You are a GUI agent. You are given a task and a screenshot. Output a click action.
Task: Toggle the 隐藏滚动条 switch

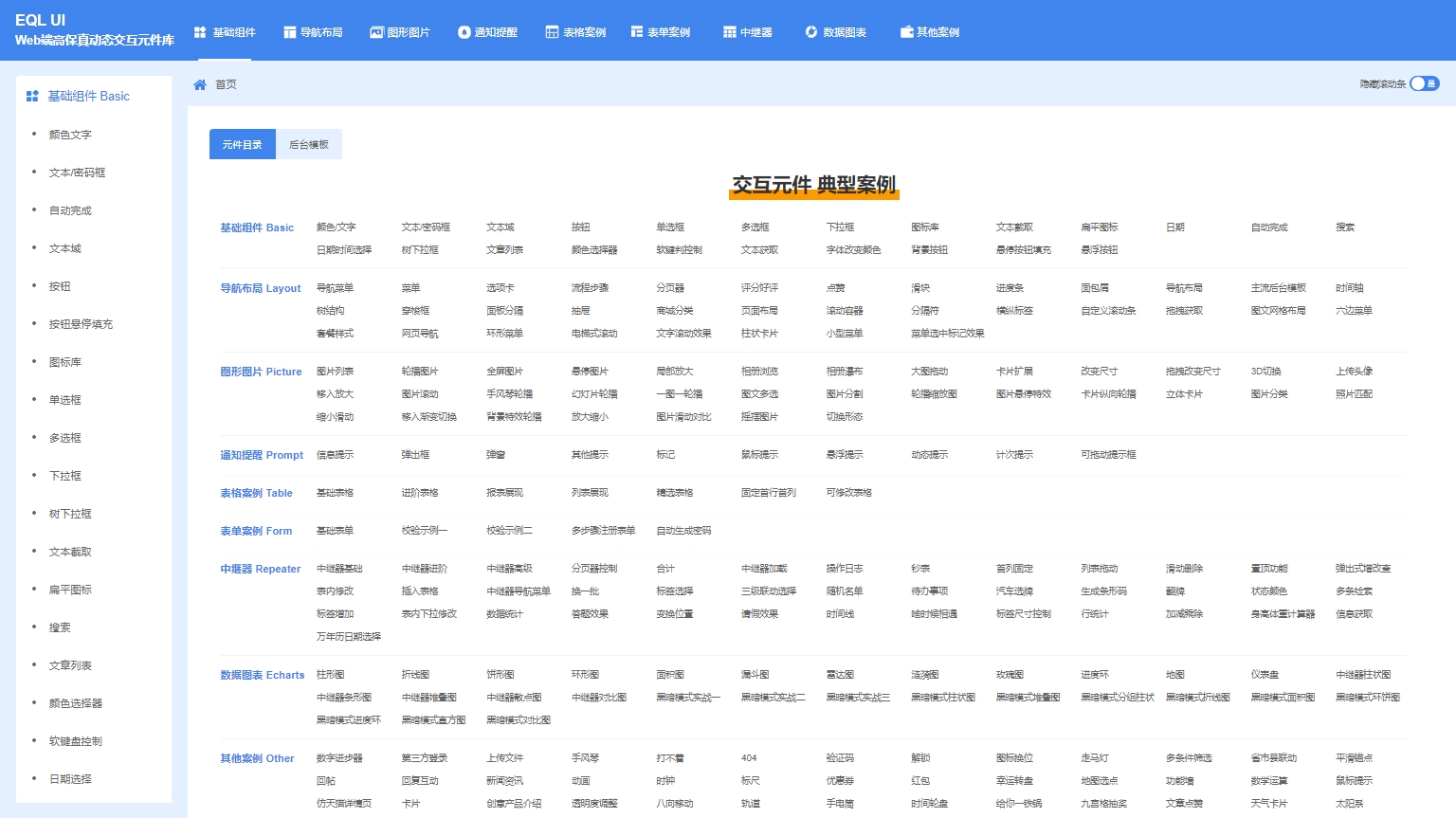(x=1425, y=83)
